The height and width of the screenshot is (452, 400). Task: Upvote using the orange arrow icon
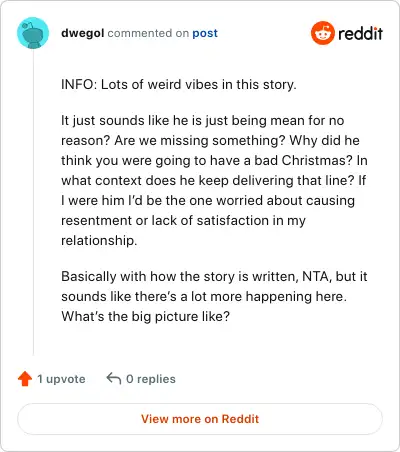click(25, 379)
